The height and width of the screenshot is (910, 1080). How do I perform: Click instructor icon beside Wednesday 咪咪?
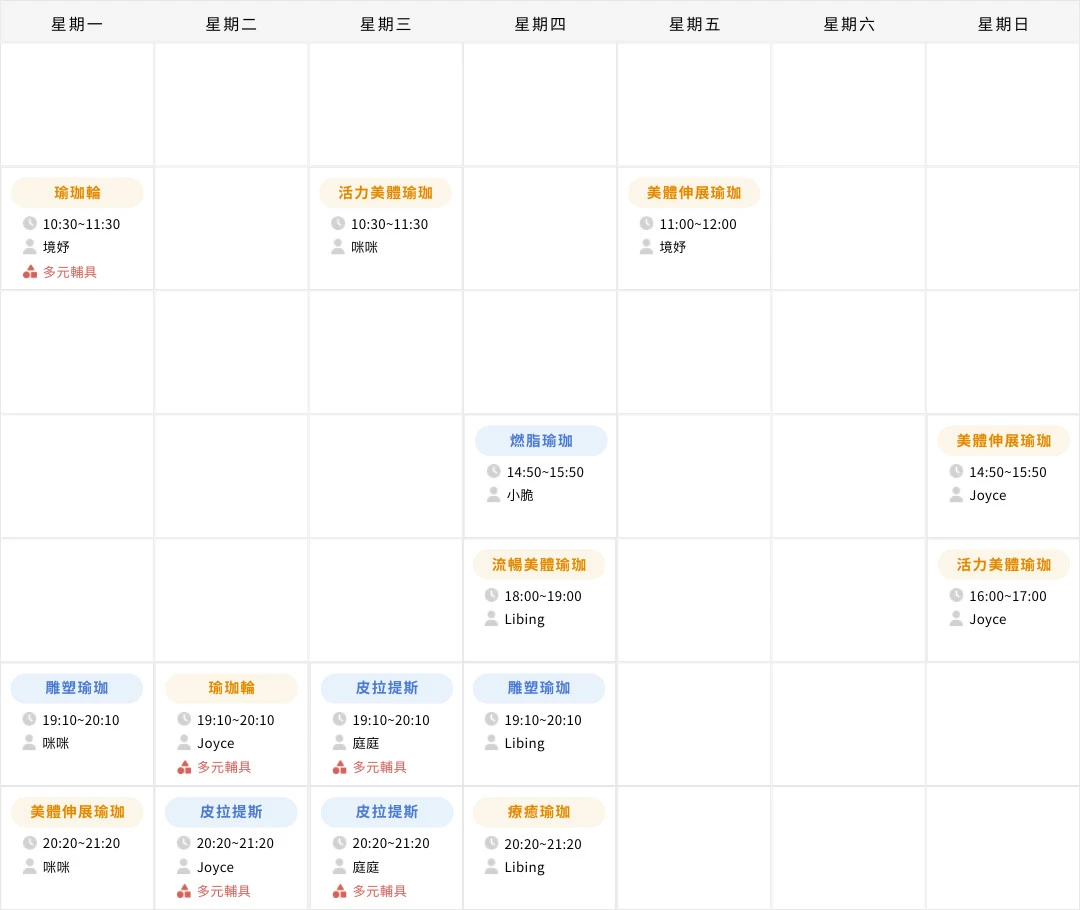(338, 246)
